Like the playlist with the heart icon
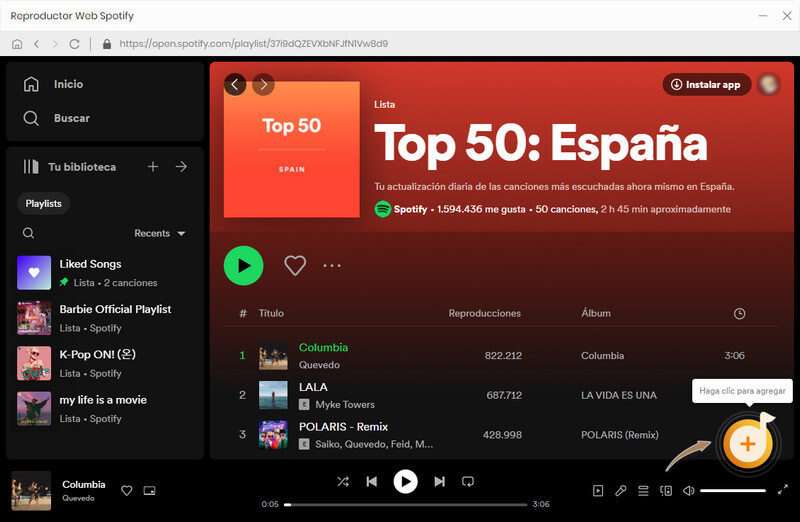 (x=295, y=265)
